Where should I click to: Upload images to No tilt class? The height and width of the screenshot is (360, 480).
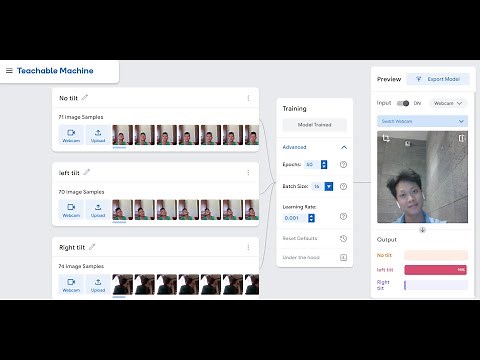point(98,135)
